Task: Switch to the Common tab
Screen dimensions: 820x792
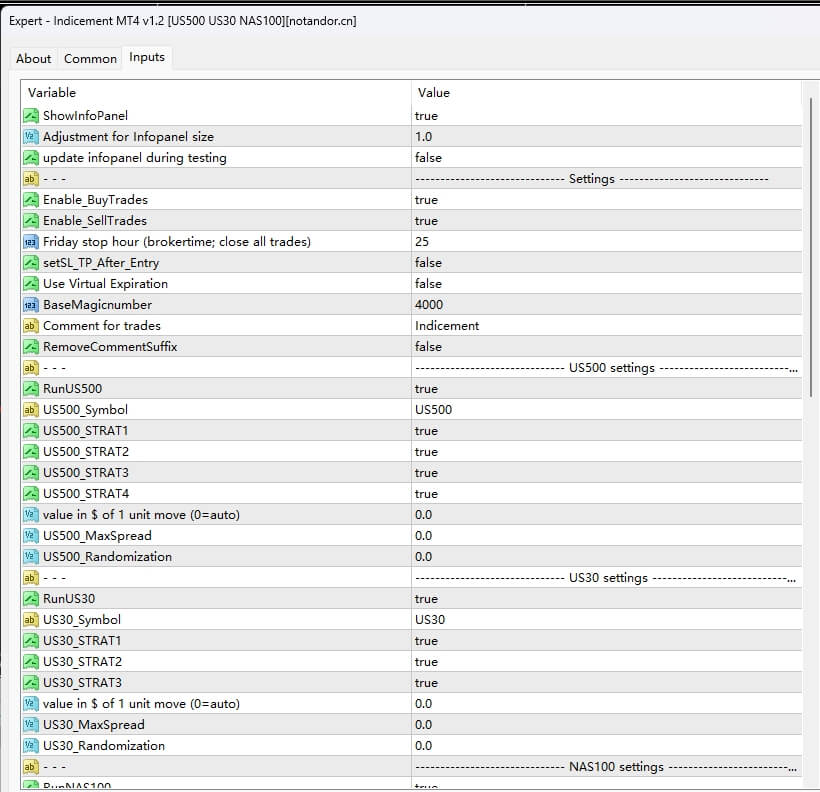Action: pyautogui.click(x=90, y=58)
